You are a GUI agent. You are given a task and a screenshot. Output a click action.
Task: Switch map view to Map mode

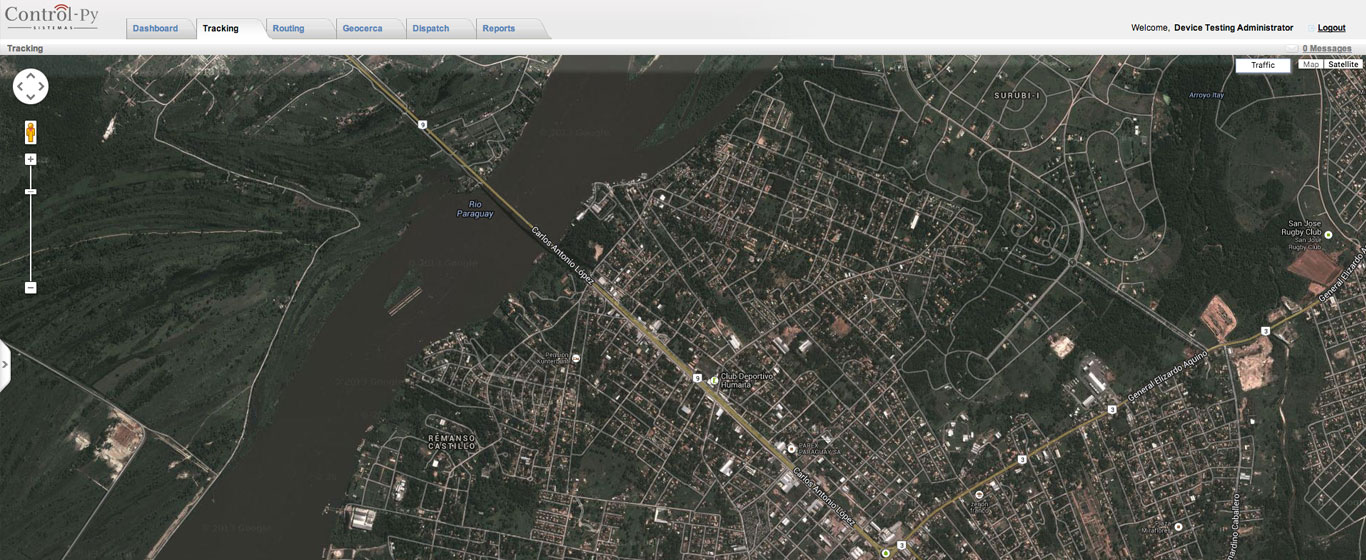click(x=1310, y=64)
